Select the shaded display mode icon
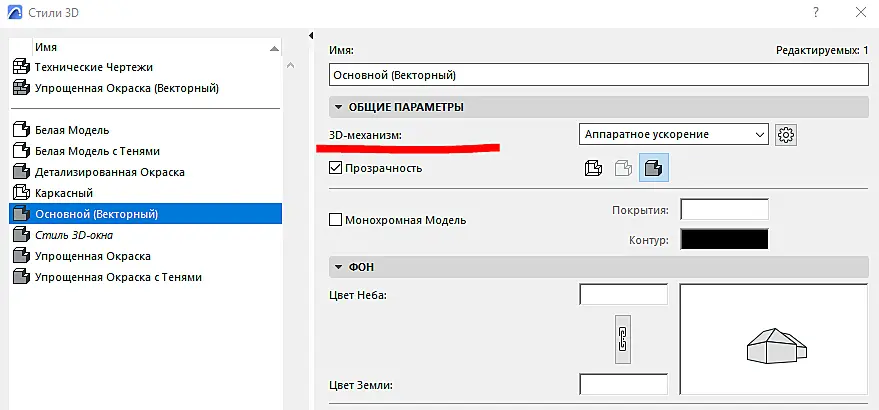Screen dimensions: 879x410 click(x=654, y=168)
